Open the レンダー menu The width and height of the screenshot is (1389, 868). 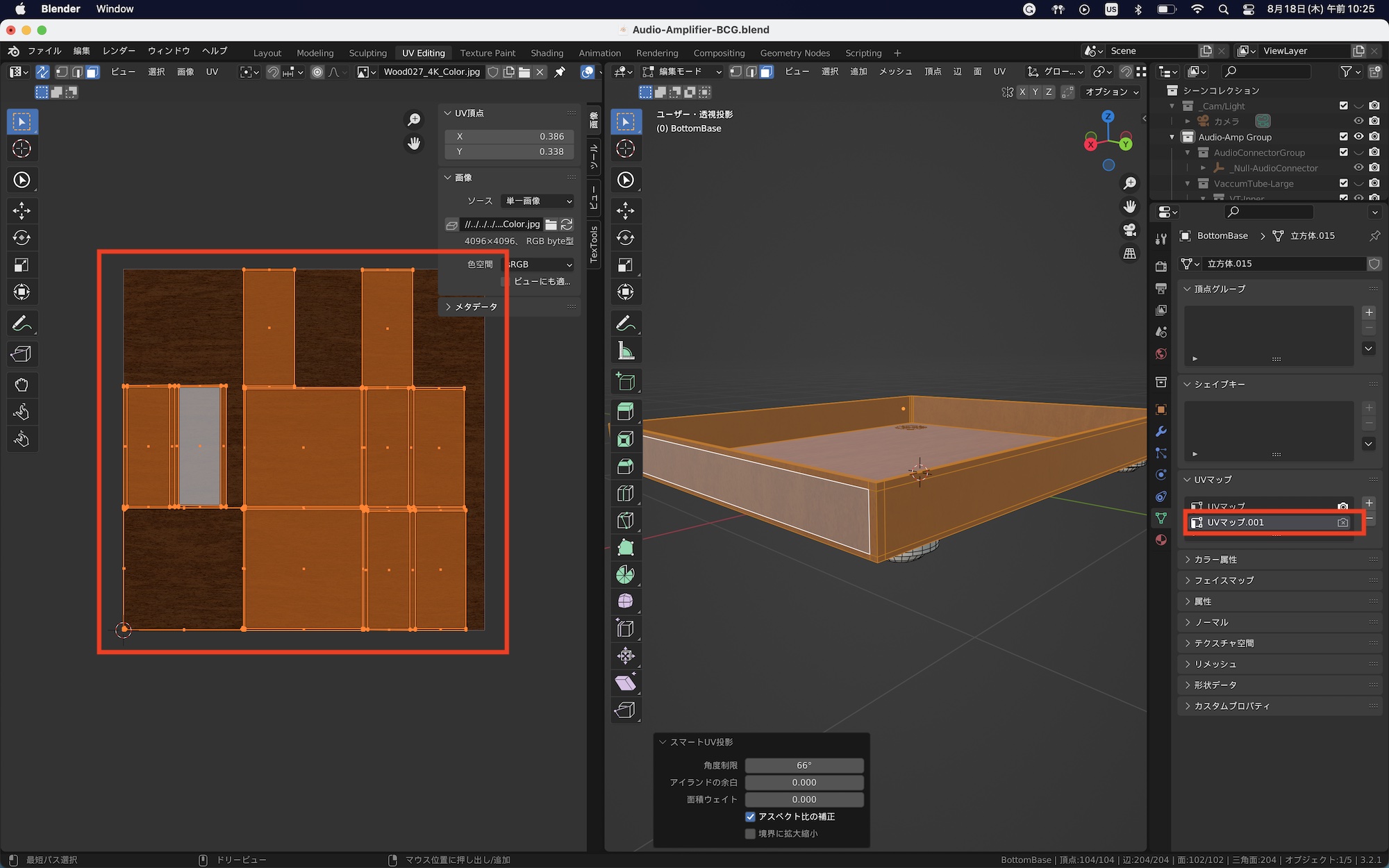pos(119,51)
